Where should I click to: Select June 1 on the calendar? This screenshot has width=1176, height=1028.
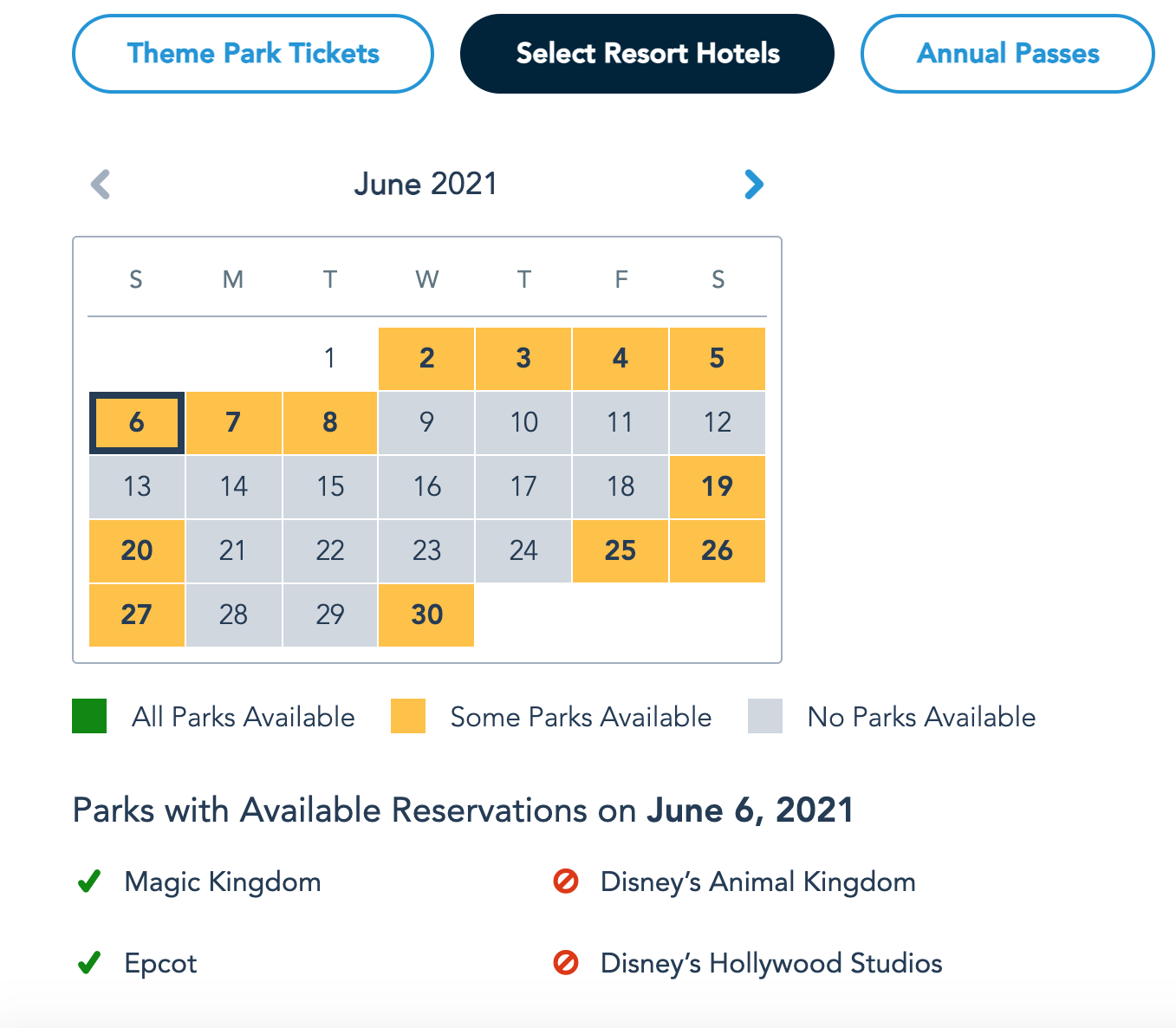[330, 359]
